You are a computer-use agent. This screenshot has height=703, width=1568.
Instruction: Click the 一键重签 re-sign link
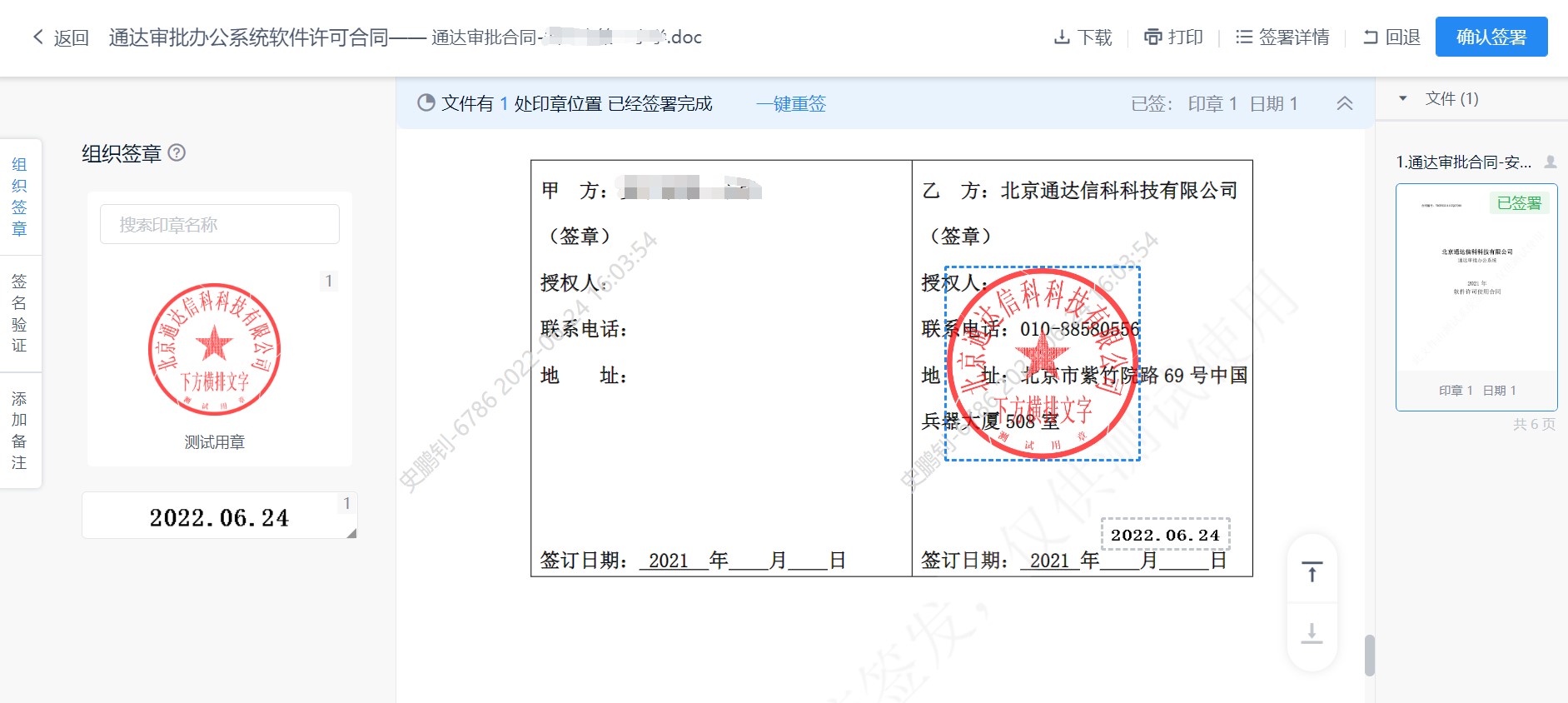(791, 104)
